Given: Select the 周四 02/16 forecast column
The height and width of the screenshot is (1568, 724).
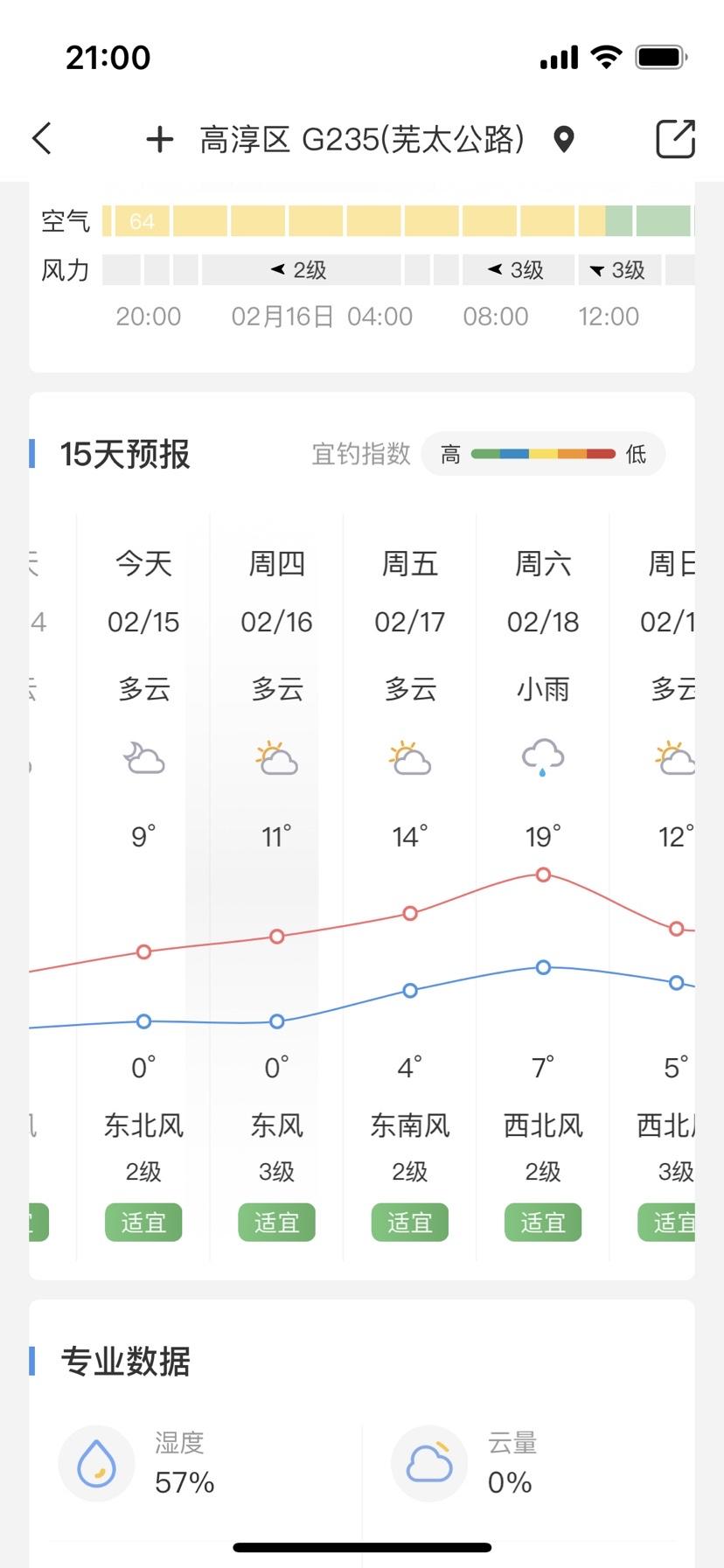Looking at the screenshot, I should tap(276, 887).
